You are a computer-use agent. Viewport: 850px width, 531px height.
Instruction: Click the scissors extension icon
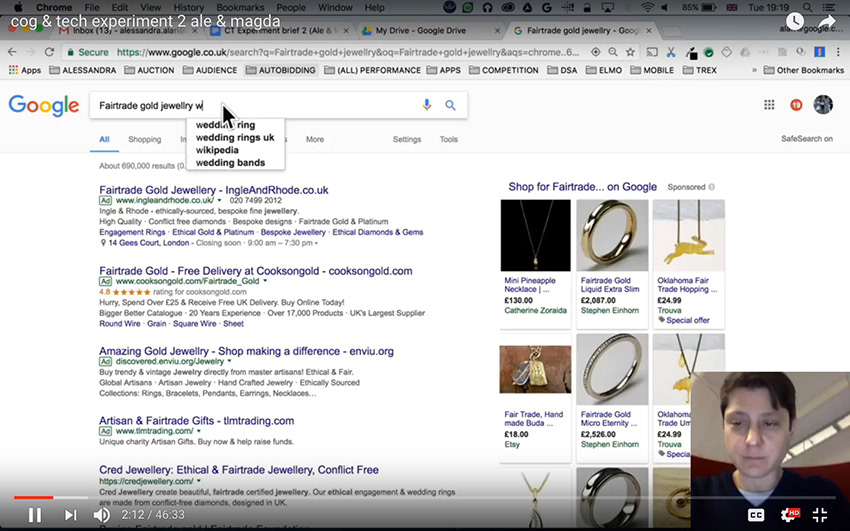[x=671, y=52]
